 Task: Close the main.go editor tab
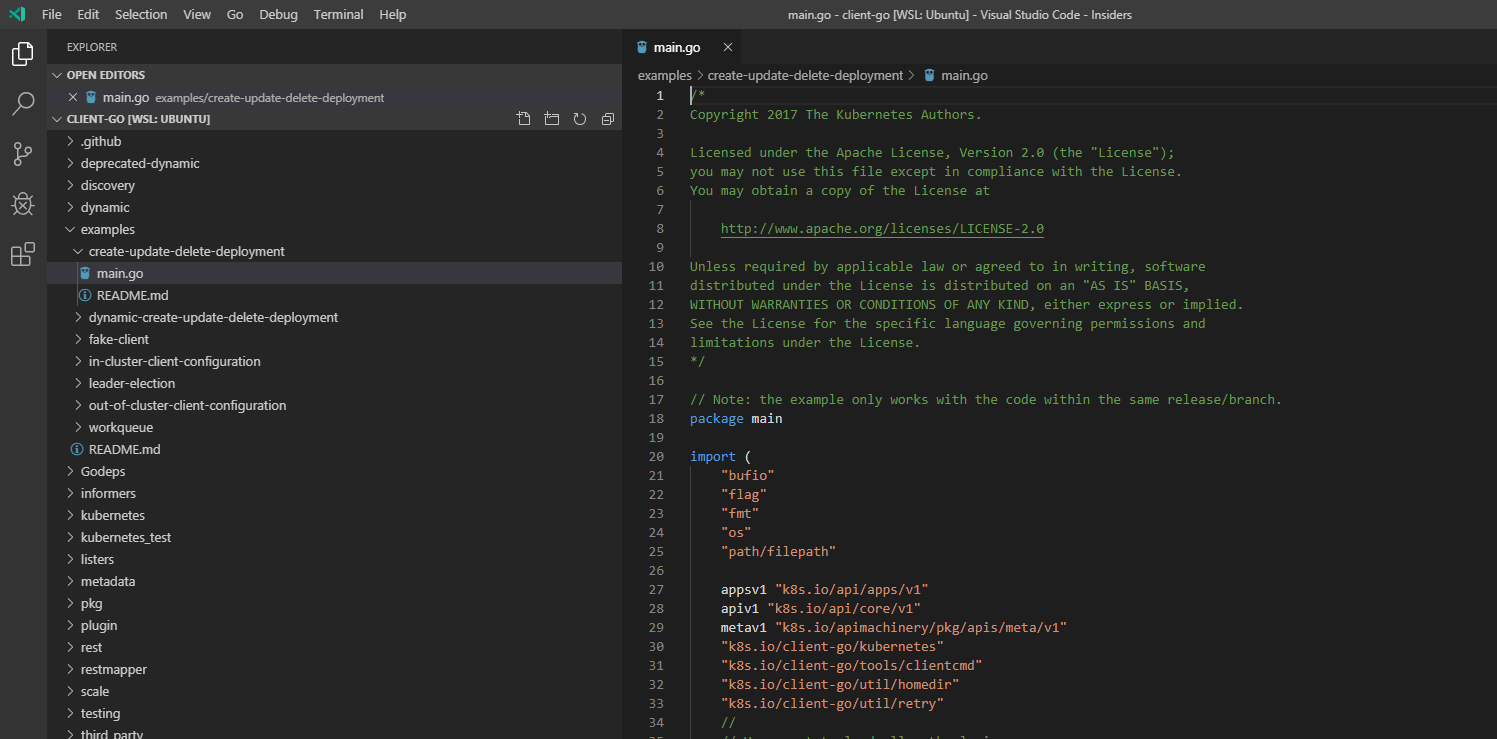tap(727, 47)
